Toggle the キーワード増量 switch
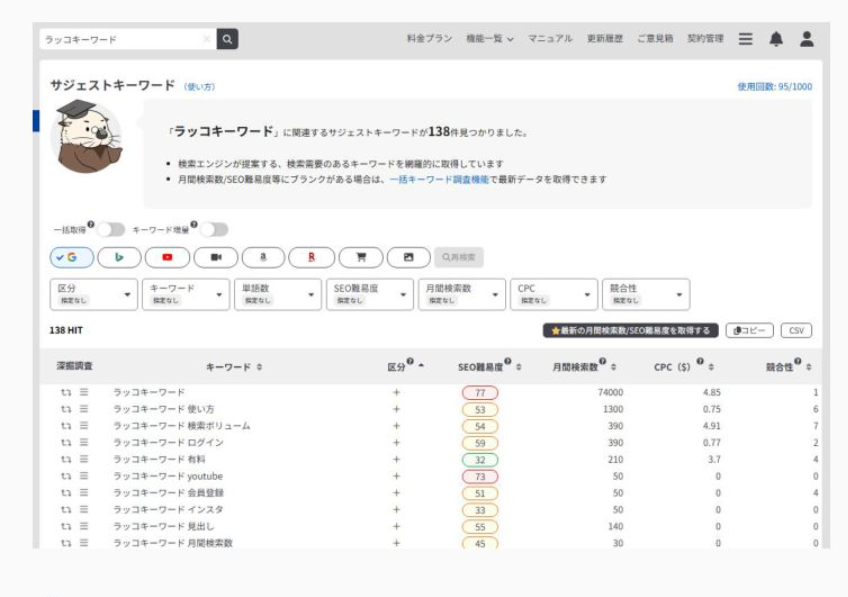Image resolution: width=848 pixels, height=597 pixels. click(x=214, y=230)
